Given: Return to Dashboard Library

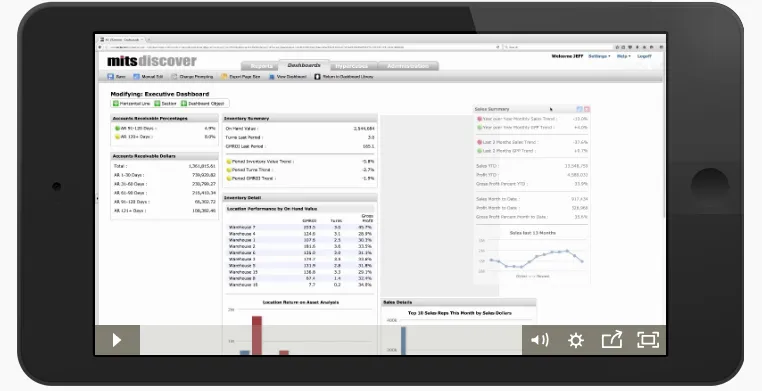Looking at the screenshot, I should [x=344, y=77].
